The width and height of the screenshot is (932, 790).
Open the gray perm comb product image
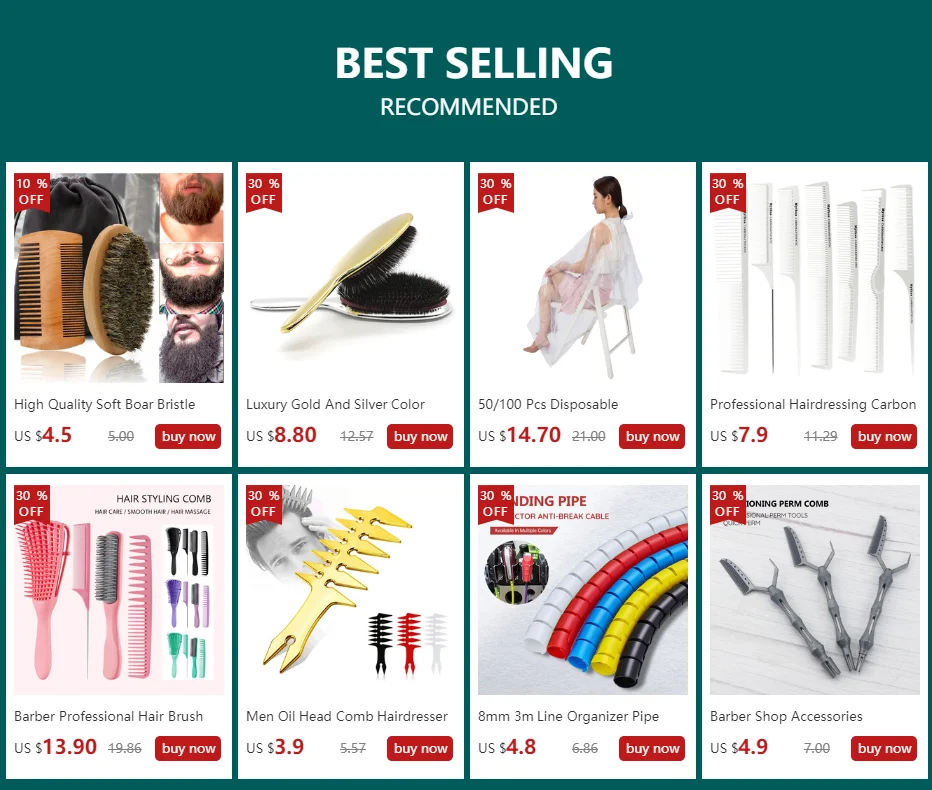click(814, 590)
